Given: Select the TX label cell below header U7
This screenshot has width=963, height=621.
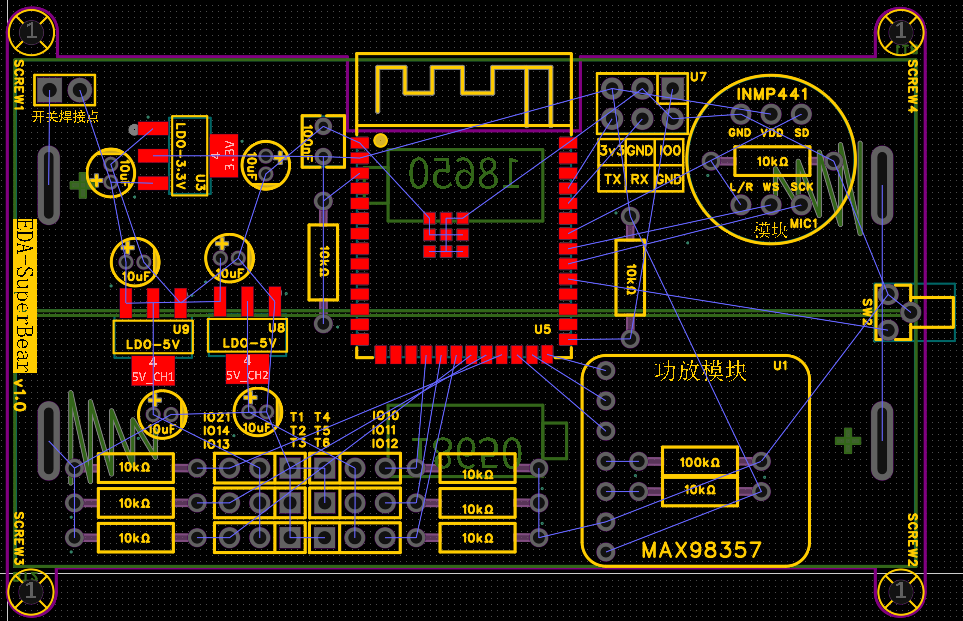Looking at the screenshot, I should click(612, 180).
